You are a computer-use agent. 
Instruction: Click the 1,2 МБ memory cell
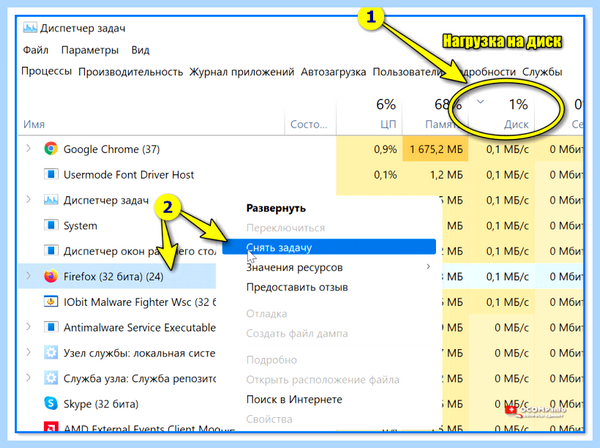coord(446,174)
